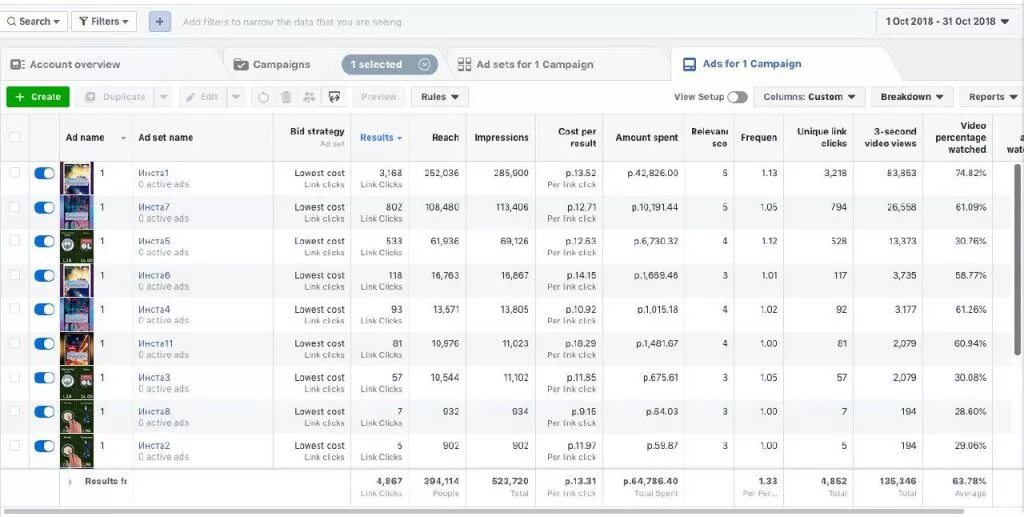The height and width of the screenshot is (517, 1024).
Task: Open the Инста7 ad set link
Action: coord(154,207)
